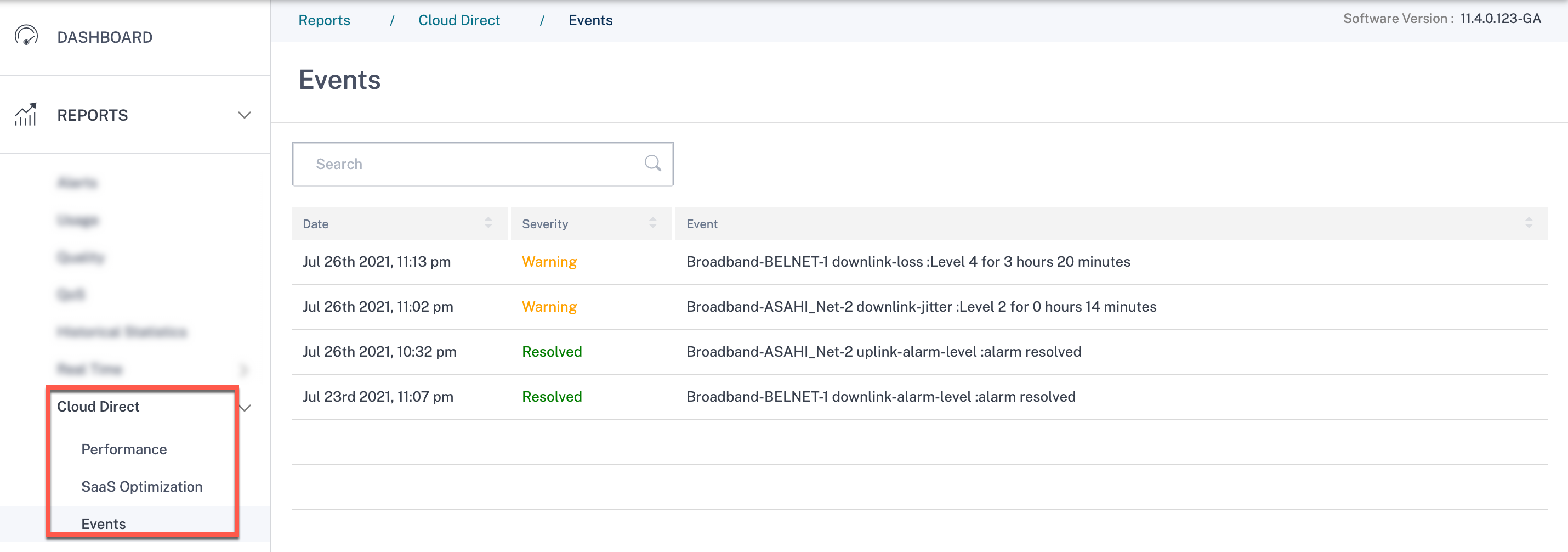1568x552 pixels.
Task: Collapse the Reports section chevron
Action: 244,115
